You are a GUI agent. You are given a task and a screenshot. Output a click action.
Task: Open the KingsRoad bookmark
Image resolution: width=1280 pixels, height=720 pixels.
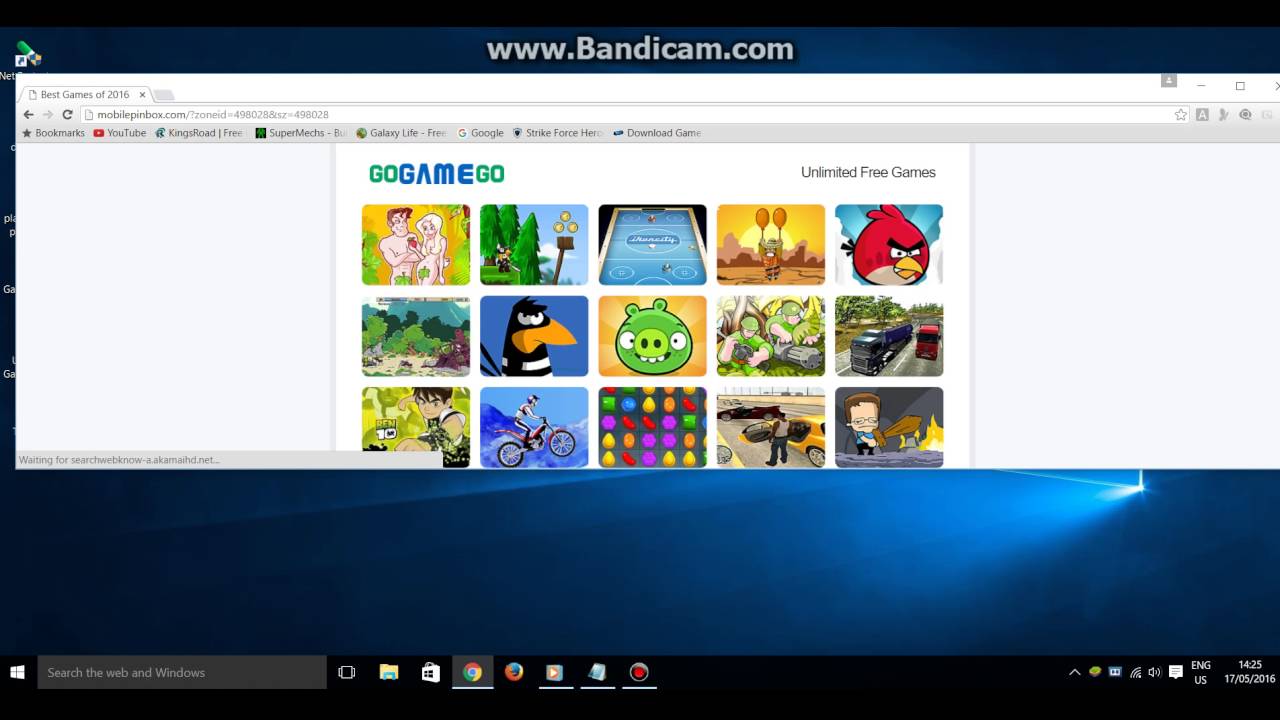coord(199,133)
